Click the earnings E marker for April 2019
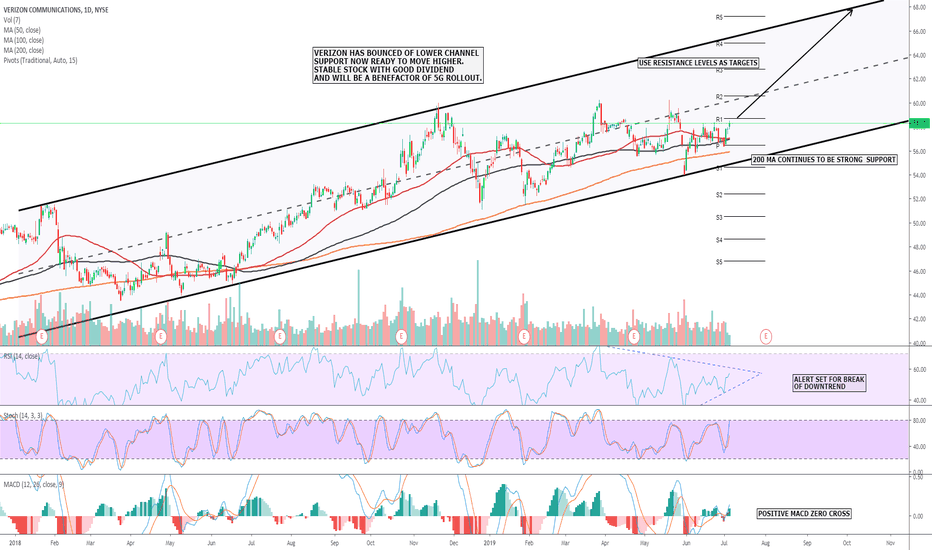The image size is (932, 550). 634,337
